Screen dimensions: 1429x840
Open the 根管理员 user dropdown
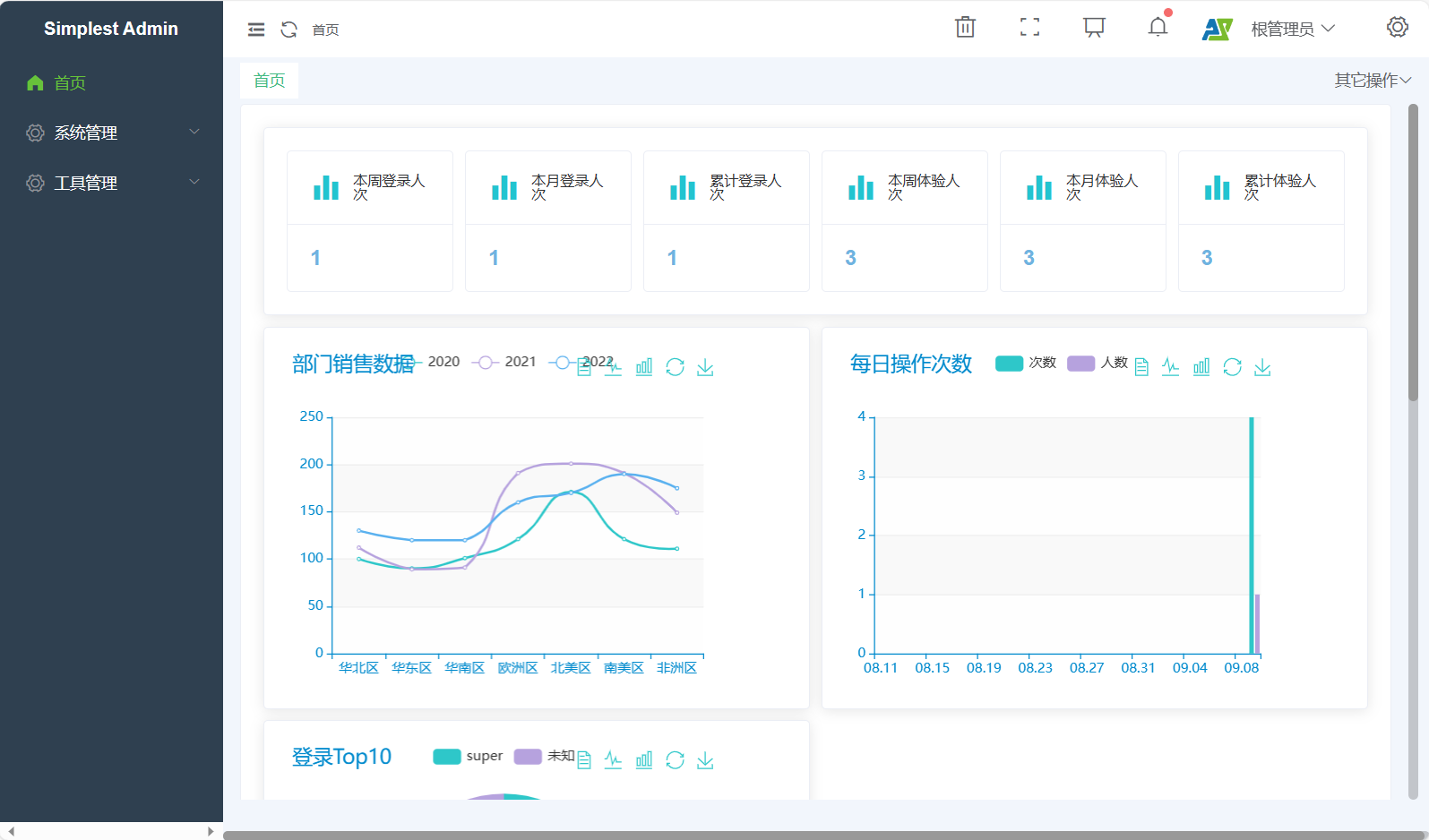coord(1292,30)
